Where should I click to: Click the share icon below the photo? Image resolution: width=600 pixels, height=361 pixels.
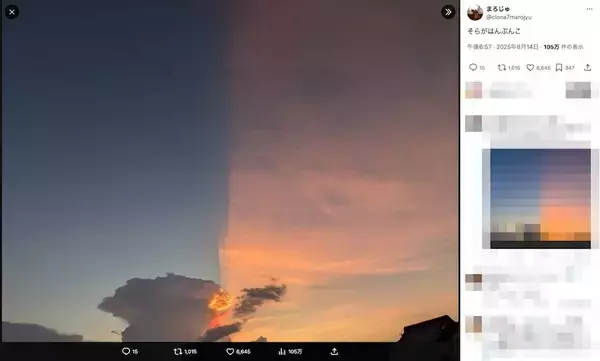(x=334, y=351)
